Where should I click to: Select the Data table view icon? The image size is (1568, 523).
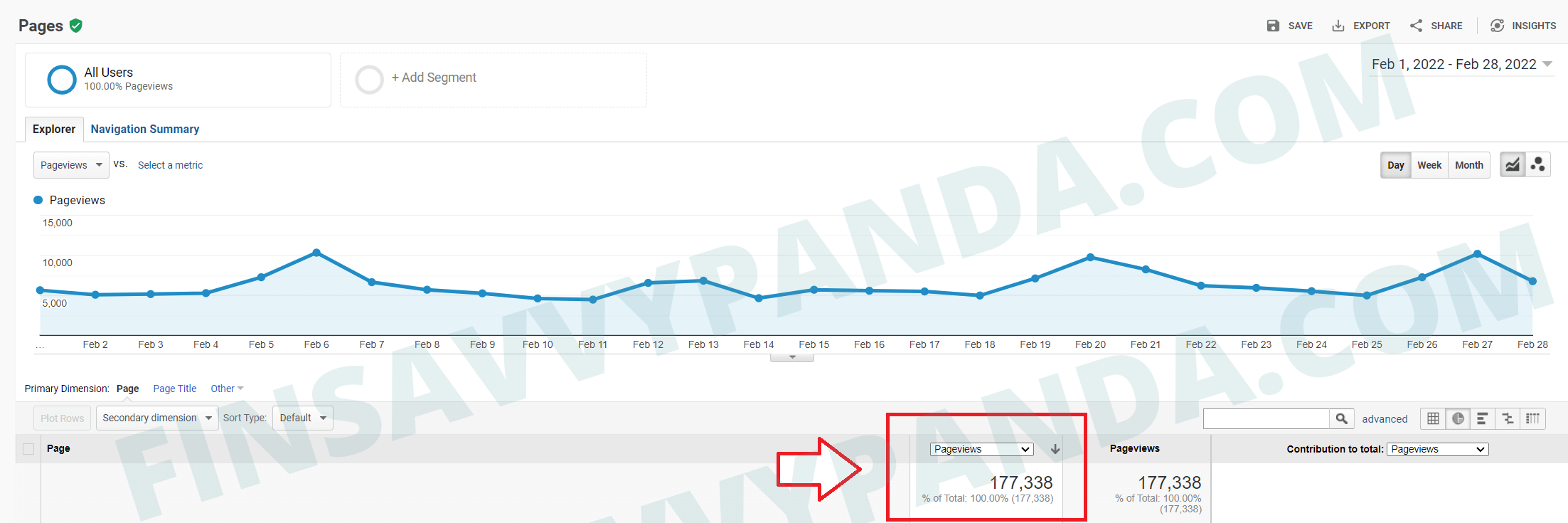pyautogui.click(x=1433, y=419)
